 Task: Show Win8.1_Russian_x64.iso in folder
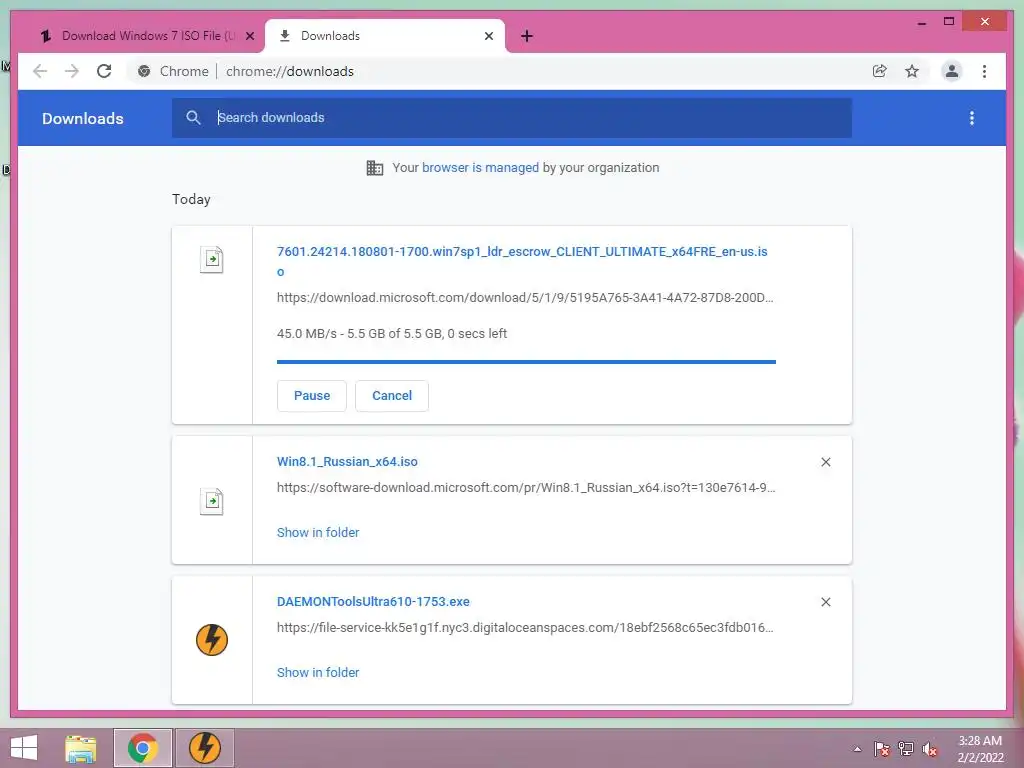pos(318,532)
